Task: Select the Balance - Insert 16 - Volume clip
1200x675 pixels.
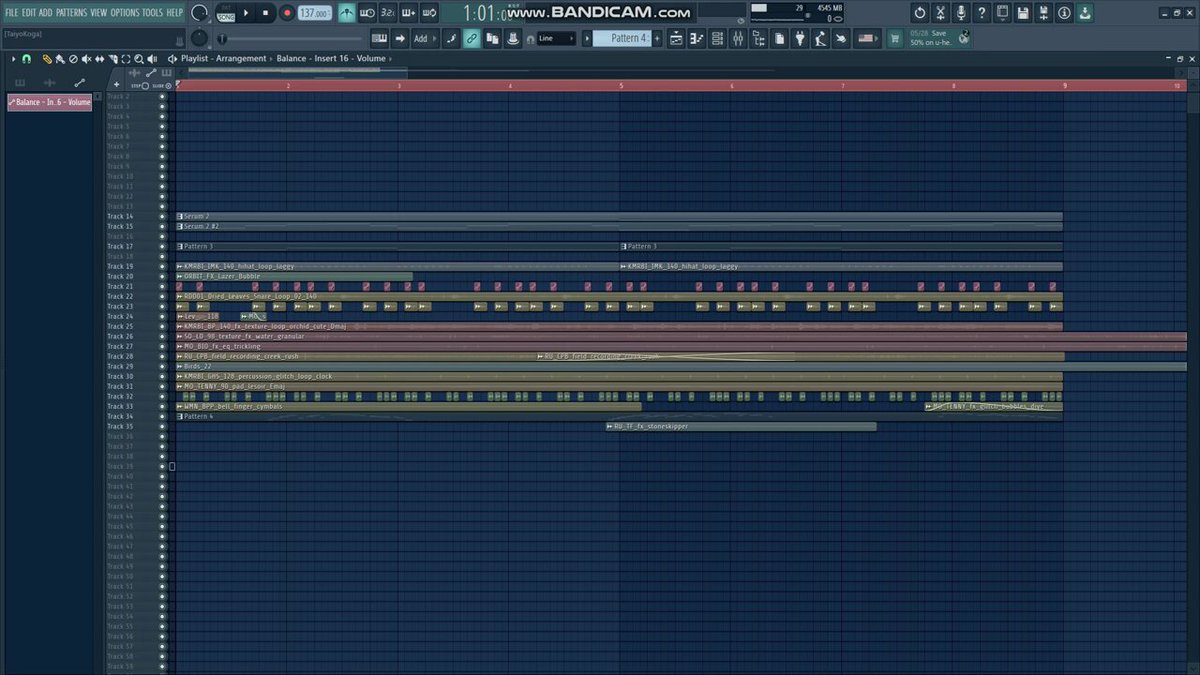Action: coord(50,102)
